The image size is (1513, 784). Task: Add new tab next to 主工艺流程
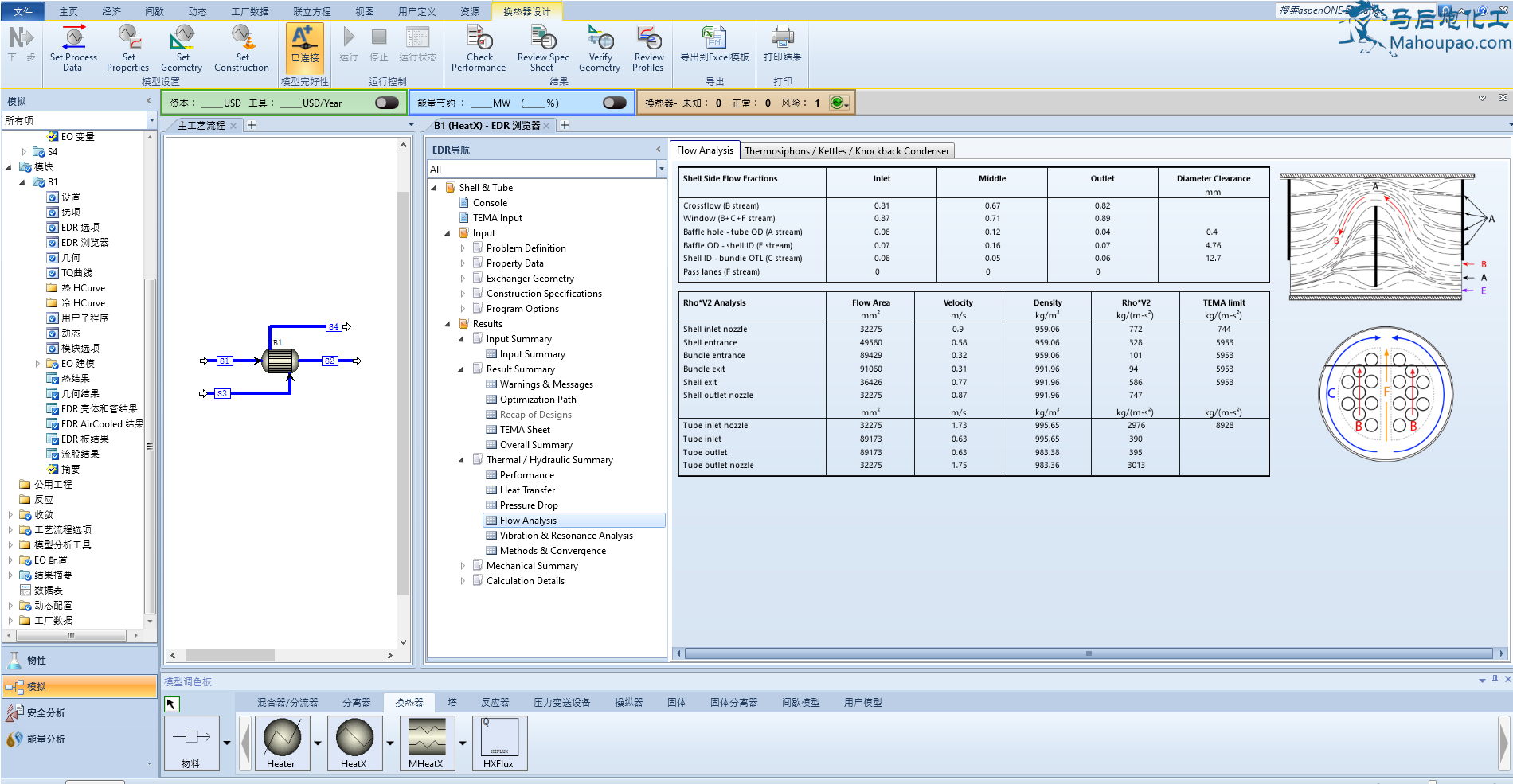[252, 125]
